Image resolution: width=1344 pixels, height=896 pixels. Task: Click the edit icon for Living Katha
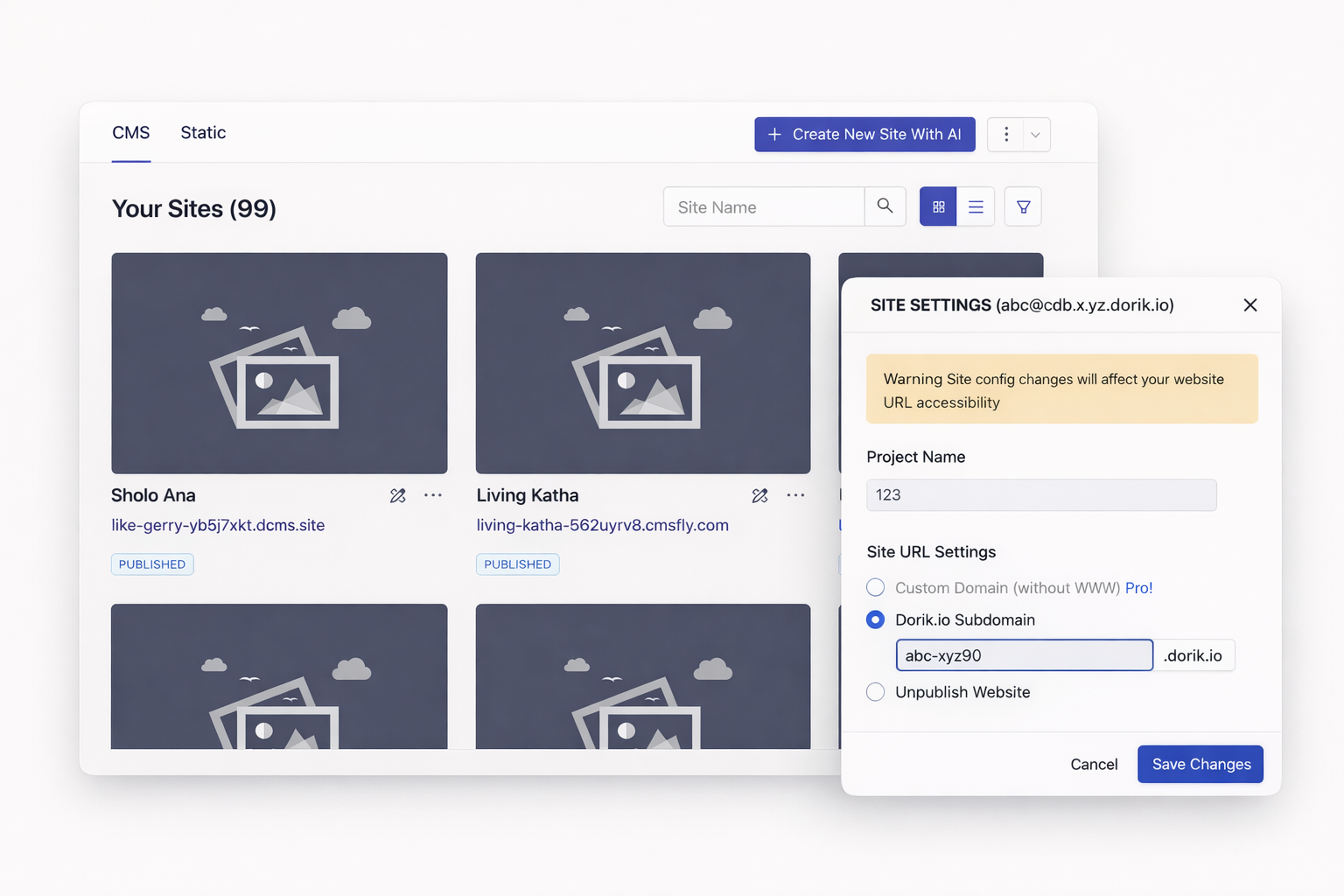point(759,496)
